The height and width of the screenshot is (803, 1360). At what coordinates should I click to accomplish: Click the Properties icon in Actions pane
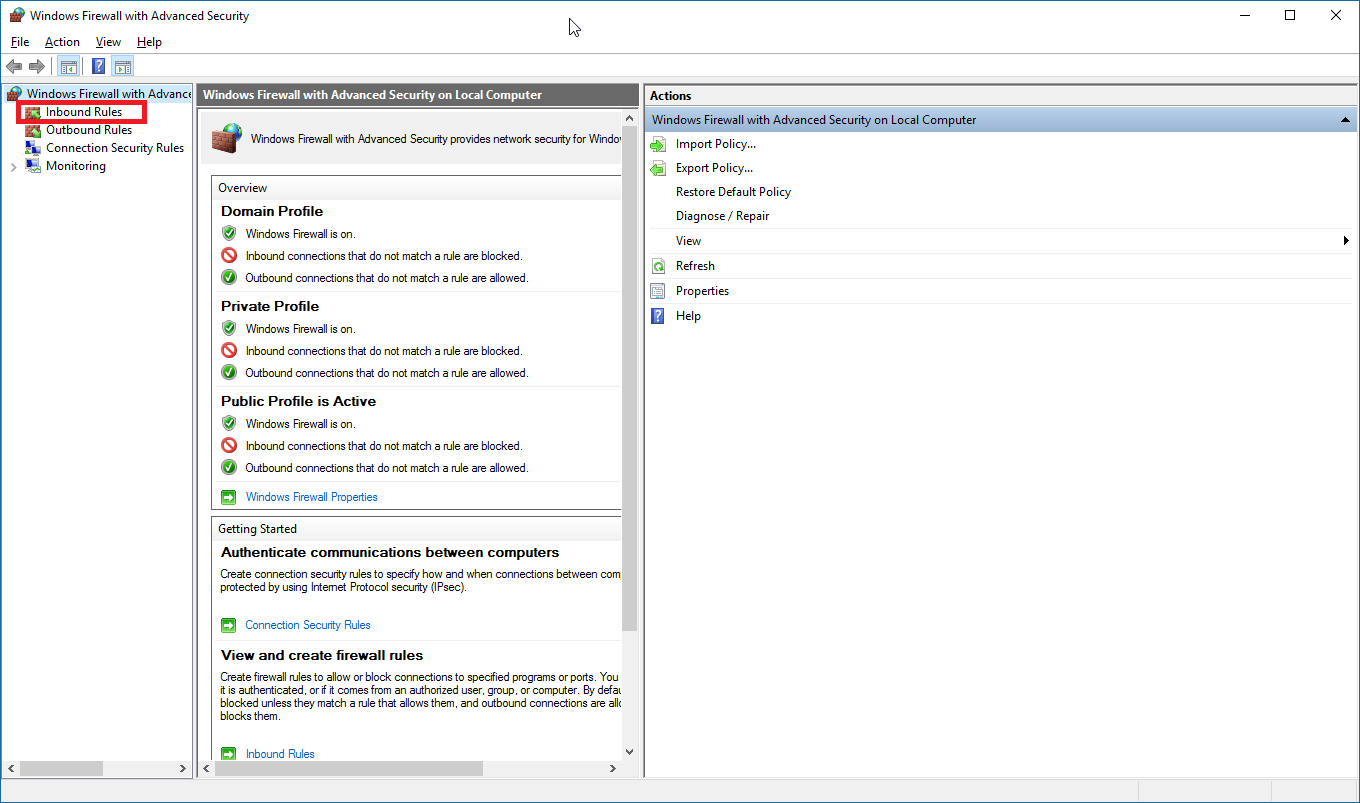pyautogui.click(x=658, y=291)
